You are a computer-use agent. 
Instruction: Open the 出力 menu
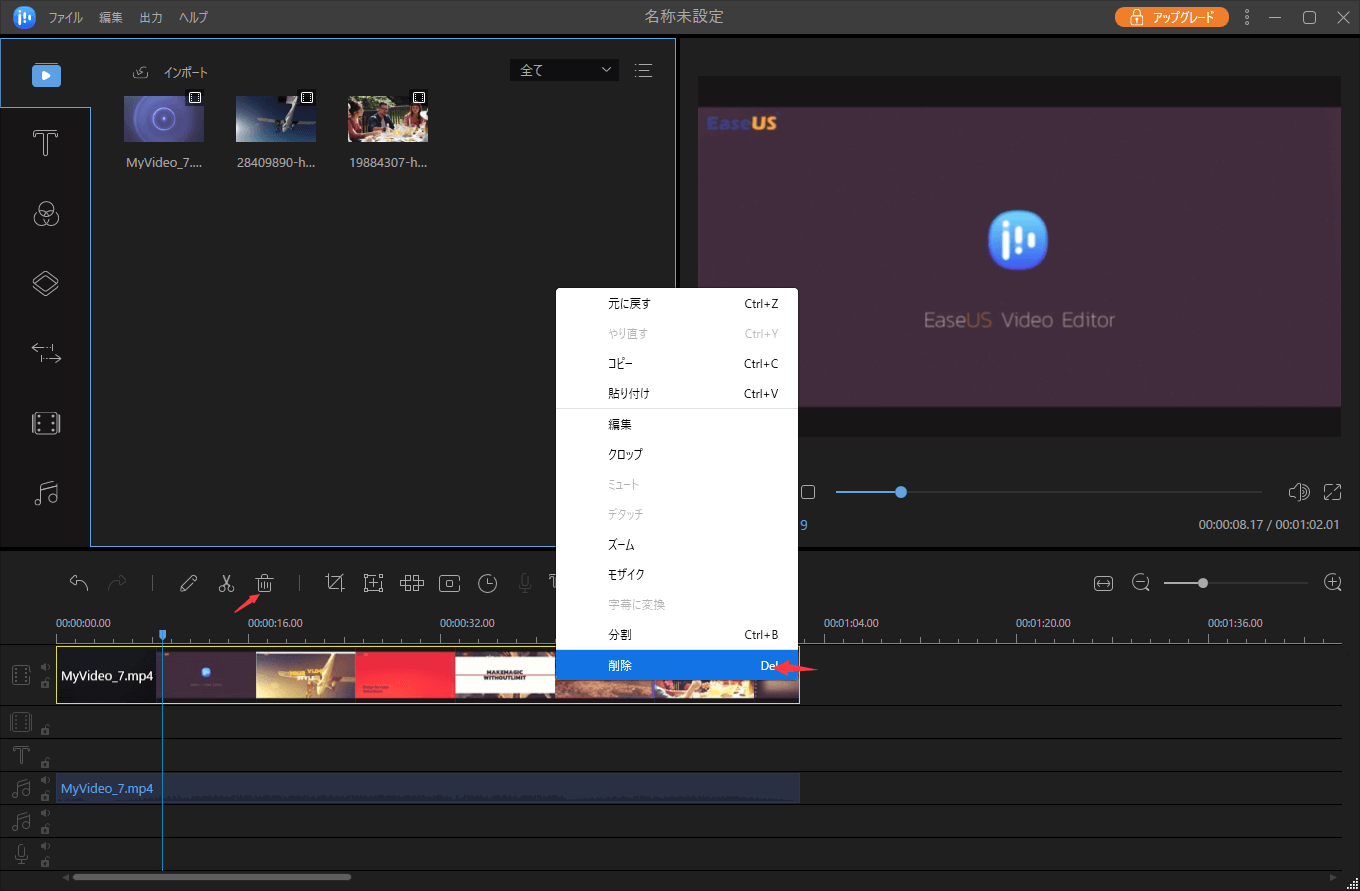click(151, 18)
